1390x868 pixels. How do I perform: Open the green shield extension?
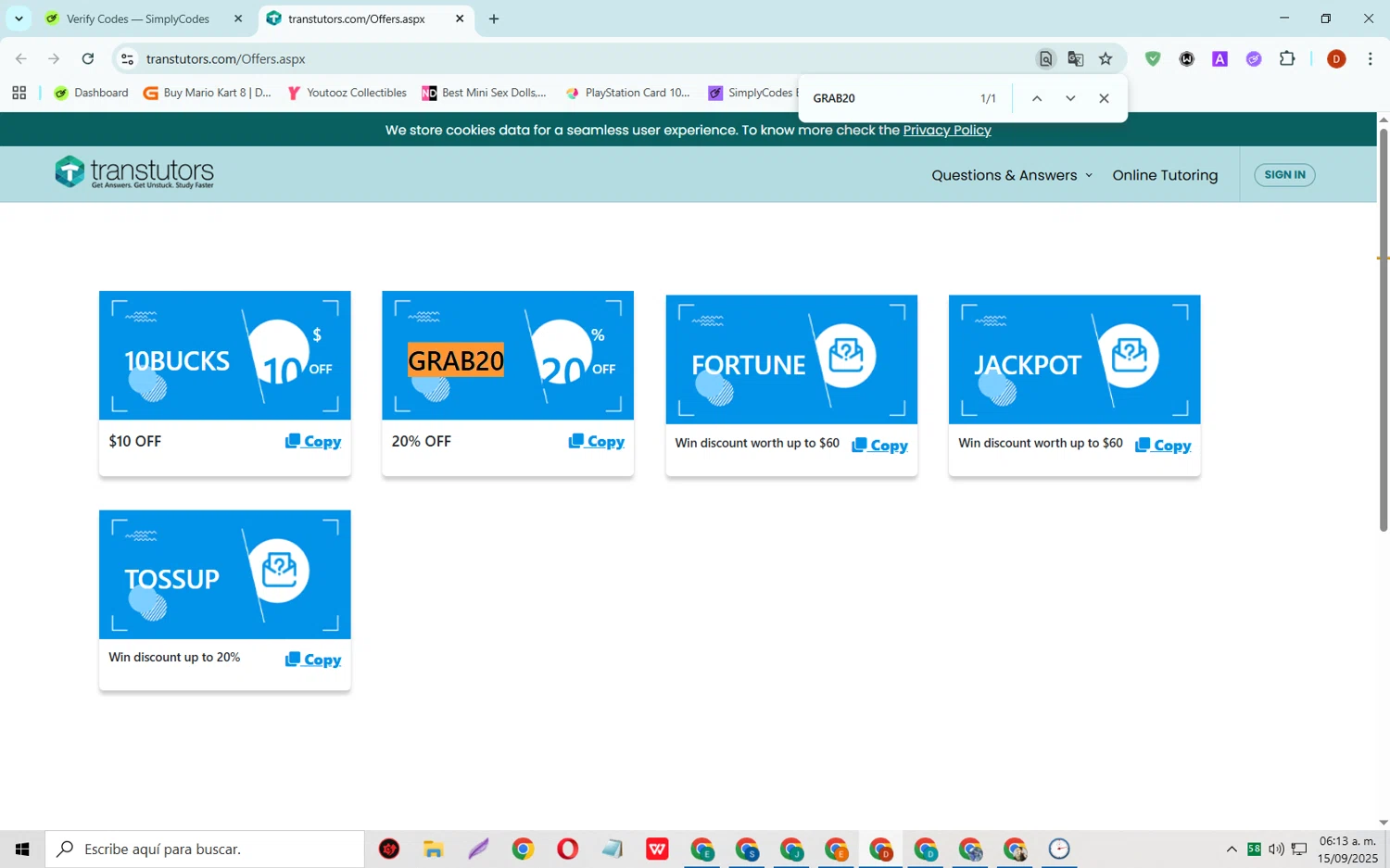pyautogui.click(x=1153, y=58)
